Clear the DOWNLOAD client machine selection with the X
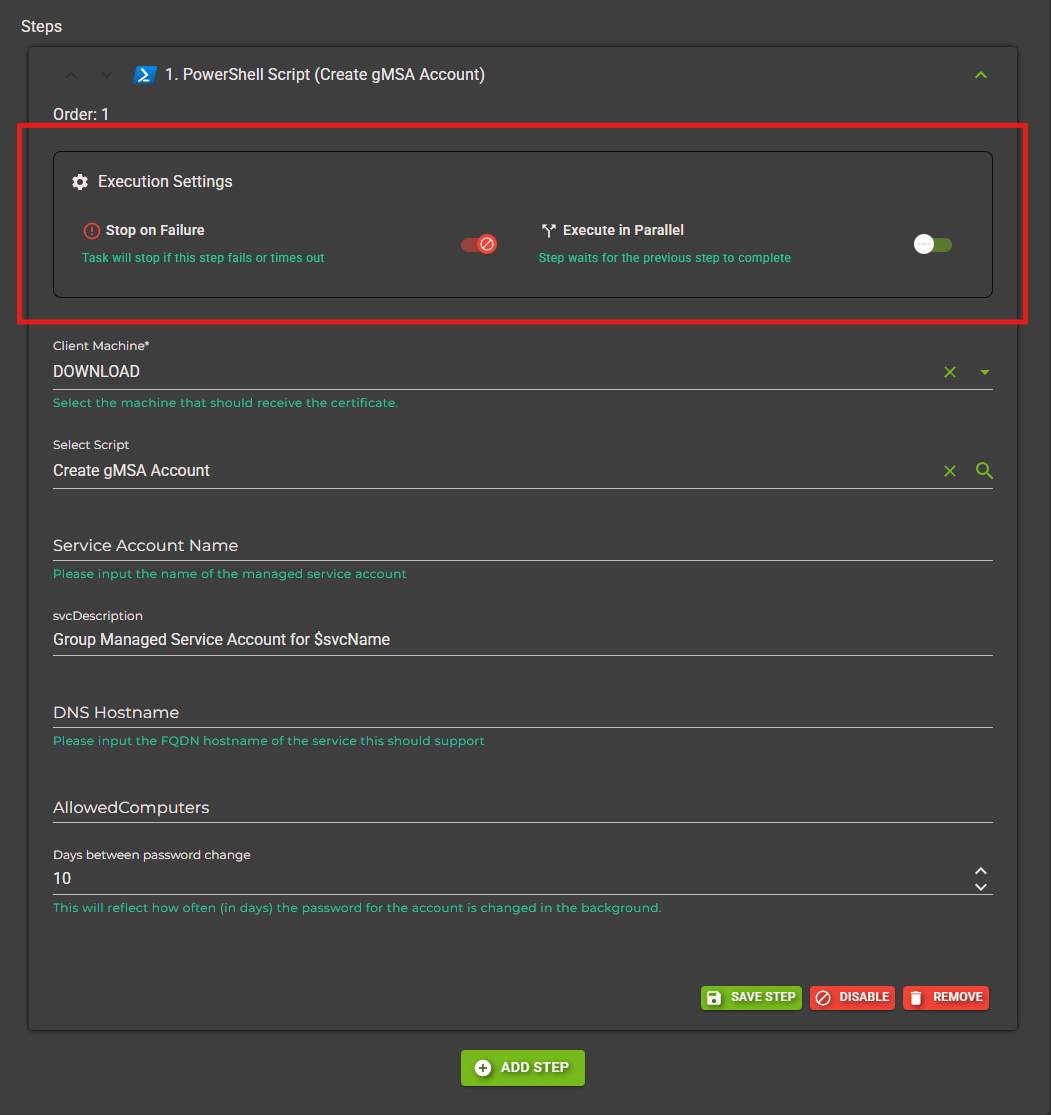The width and height of the screenshot is (1051, 1115). 949,371
